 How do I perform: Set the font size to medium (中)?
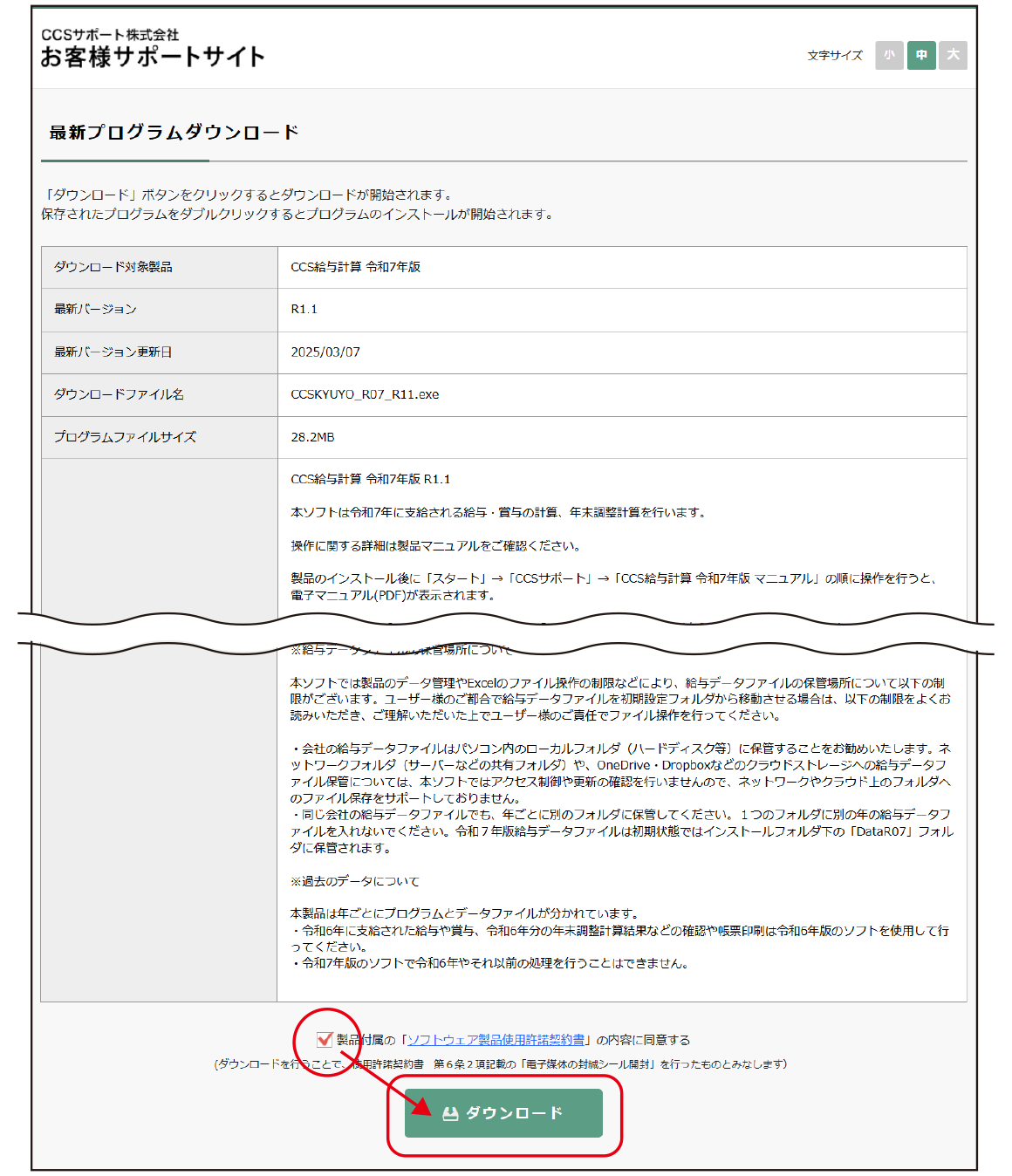921,55
